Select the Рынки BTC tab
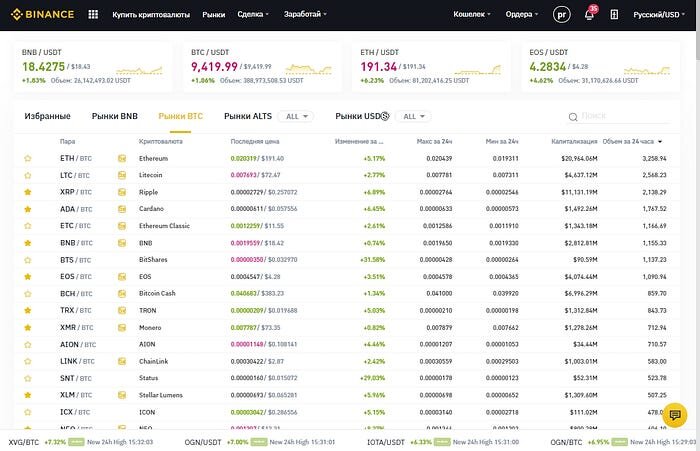The height and width of the screenshot is (451, 700). pos(180,116)
